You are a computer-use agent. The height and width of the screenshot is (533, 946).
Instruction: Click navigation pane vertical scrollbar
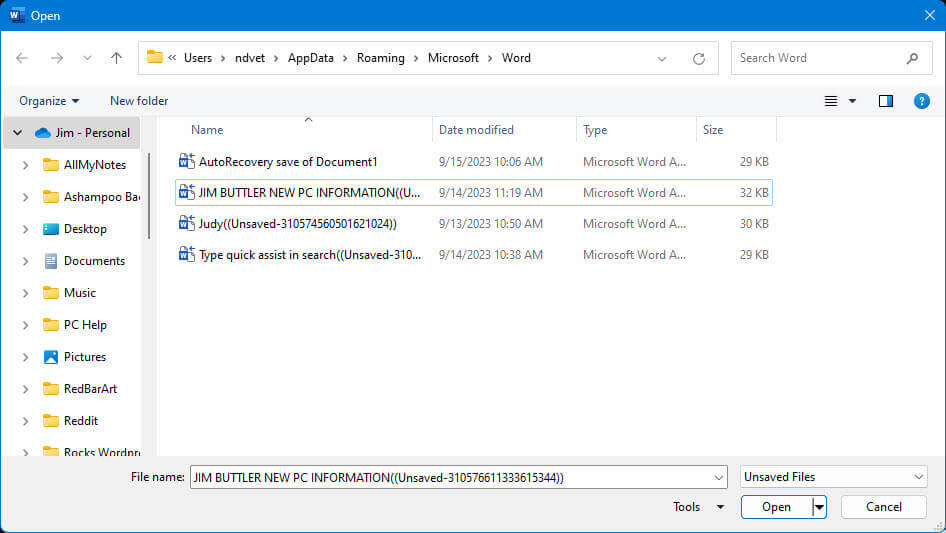pyautogui.click(x=148, y=196)
